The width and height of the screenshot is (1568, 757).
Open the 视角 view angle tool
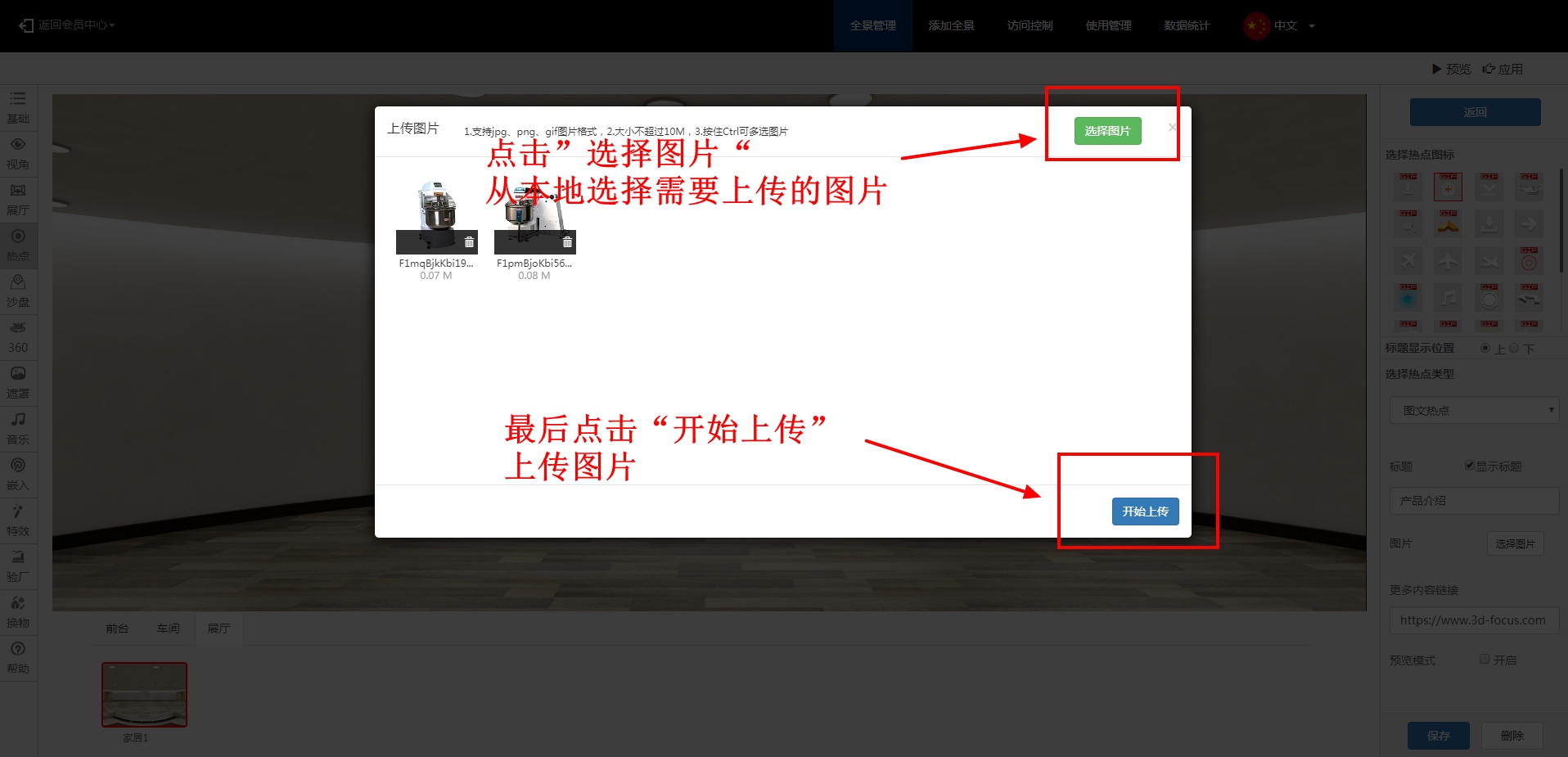pos(18,152)
